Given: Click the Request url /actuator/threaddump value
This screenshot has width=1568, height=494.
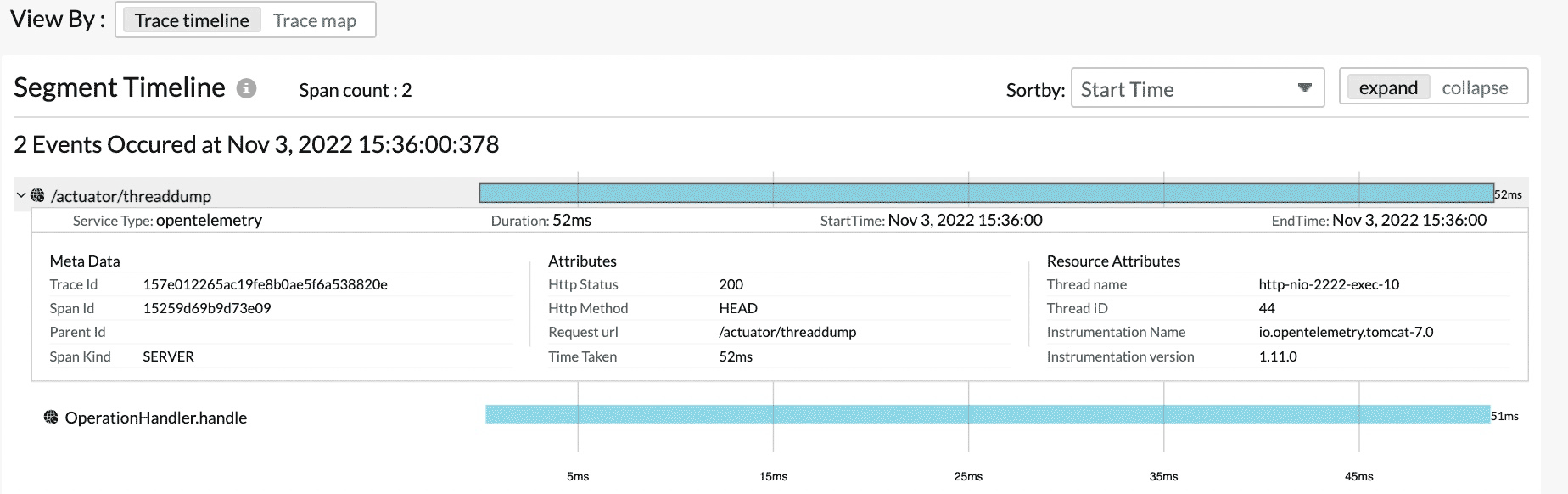Looking at the screenshot, I should coord(787,332).
